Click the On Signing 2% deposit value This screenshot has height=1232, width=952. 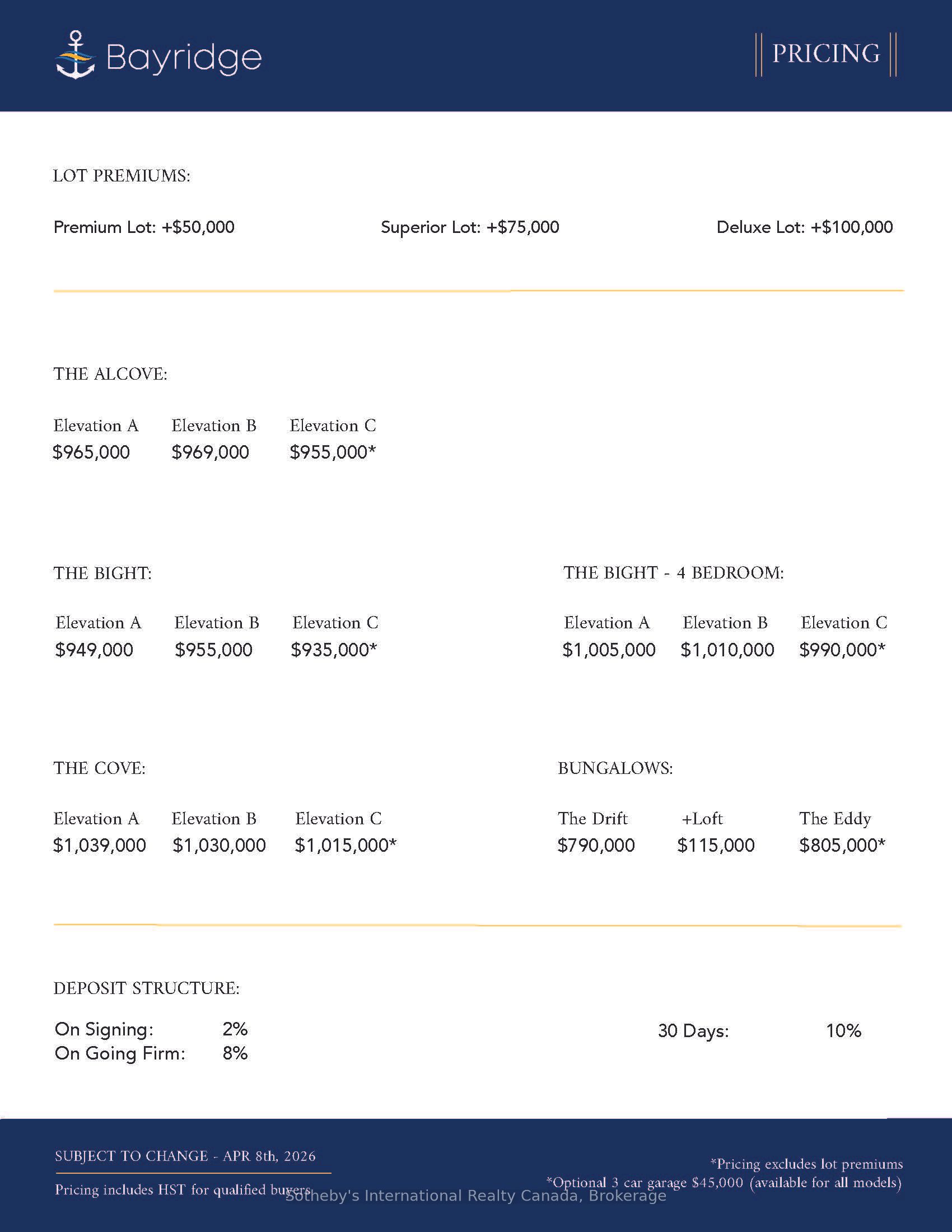[x=235, y=1029]
